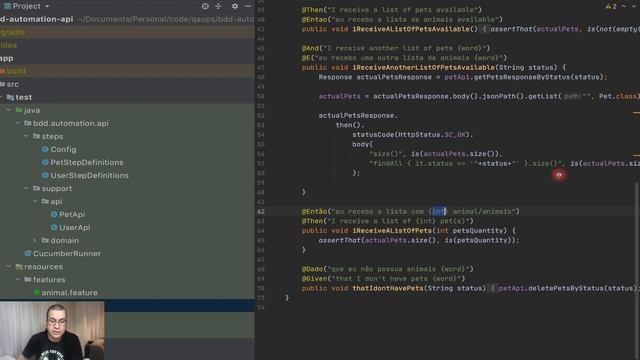This screenshot has width=640, height=360.
Task: Click the support package icon
Action: point(36,189)
